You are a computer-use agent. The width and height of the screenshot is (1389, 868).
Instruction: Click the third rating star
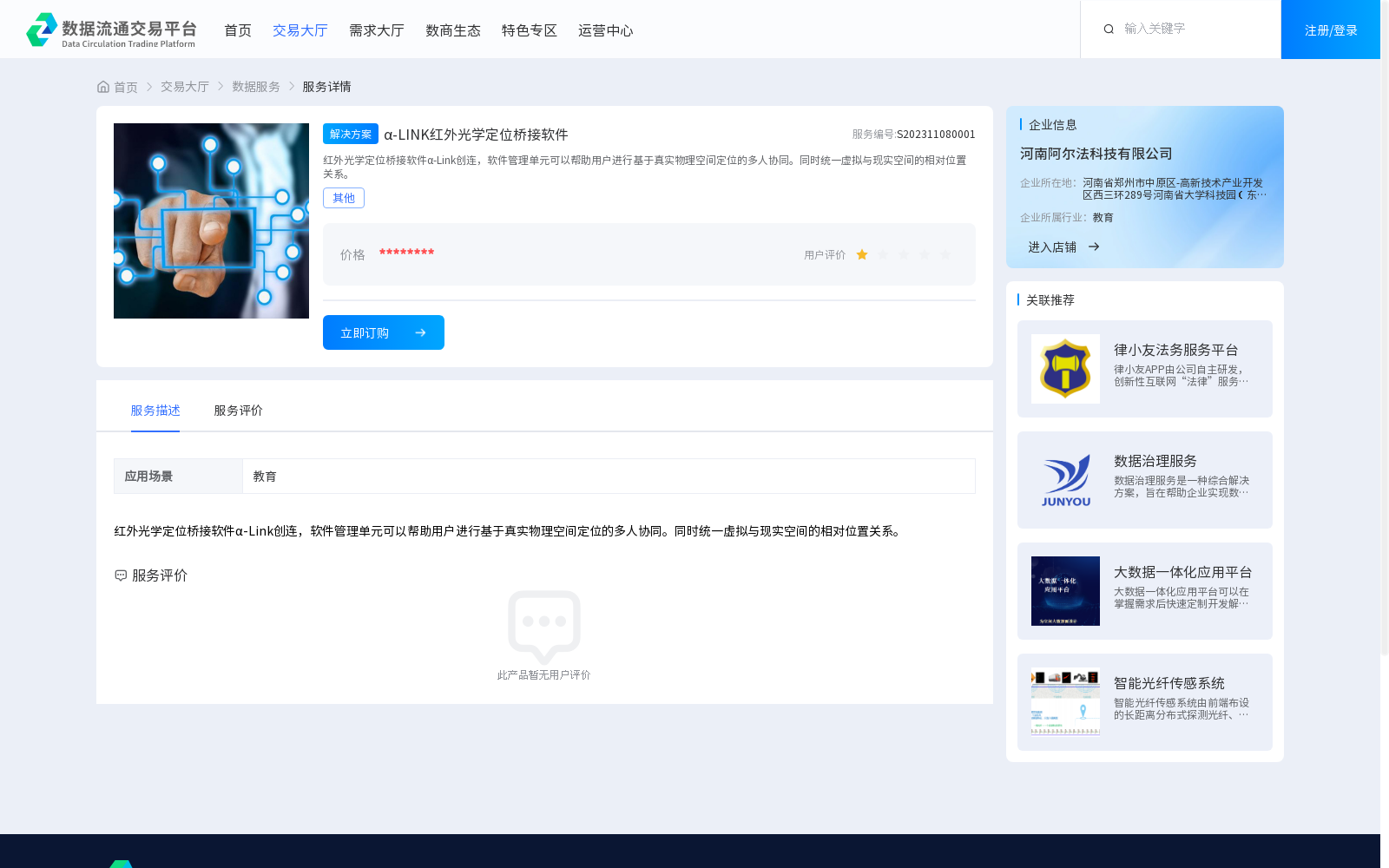904,254
